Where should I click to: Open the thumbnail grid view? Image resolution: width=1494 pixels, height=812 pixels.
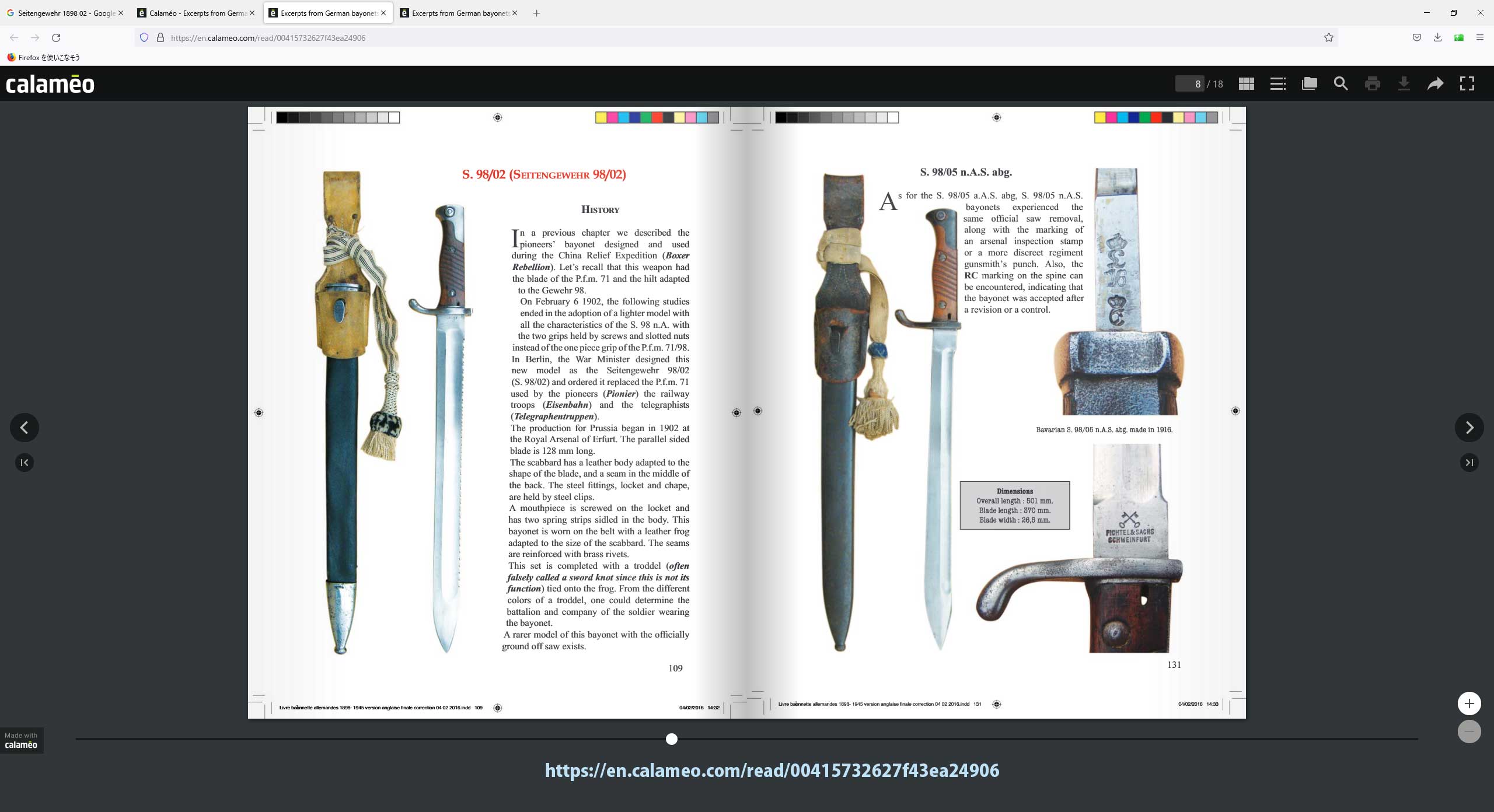[1246, 84]
